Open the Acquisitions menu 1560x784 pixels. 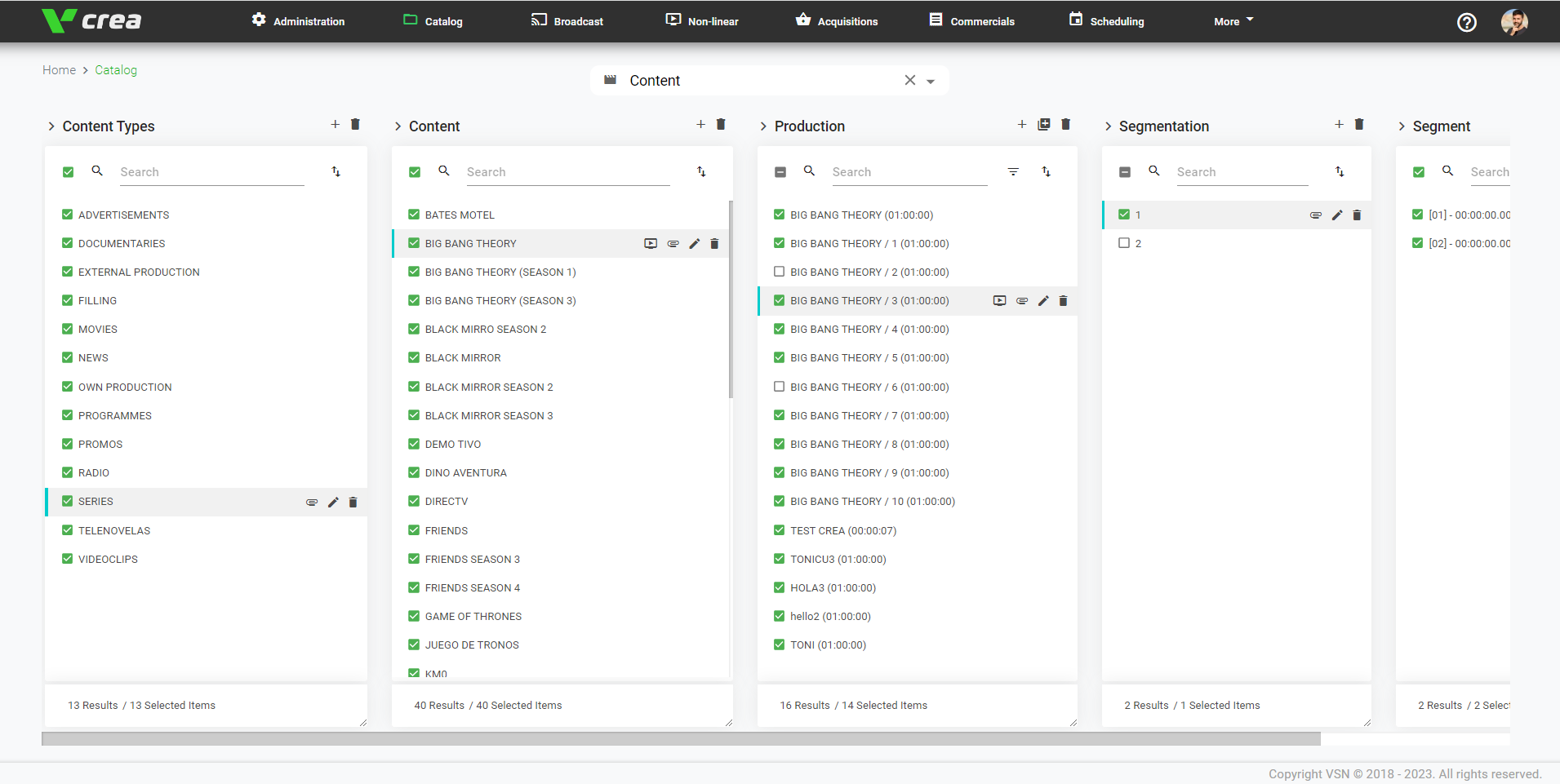[837, 20]
